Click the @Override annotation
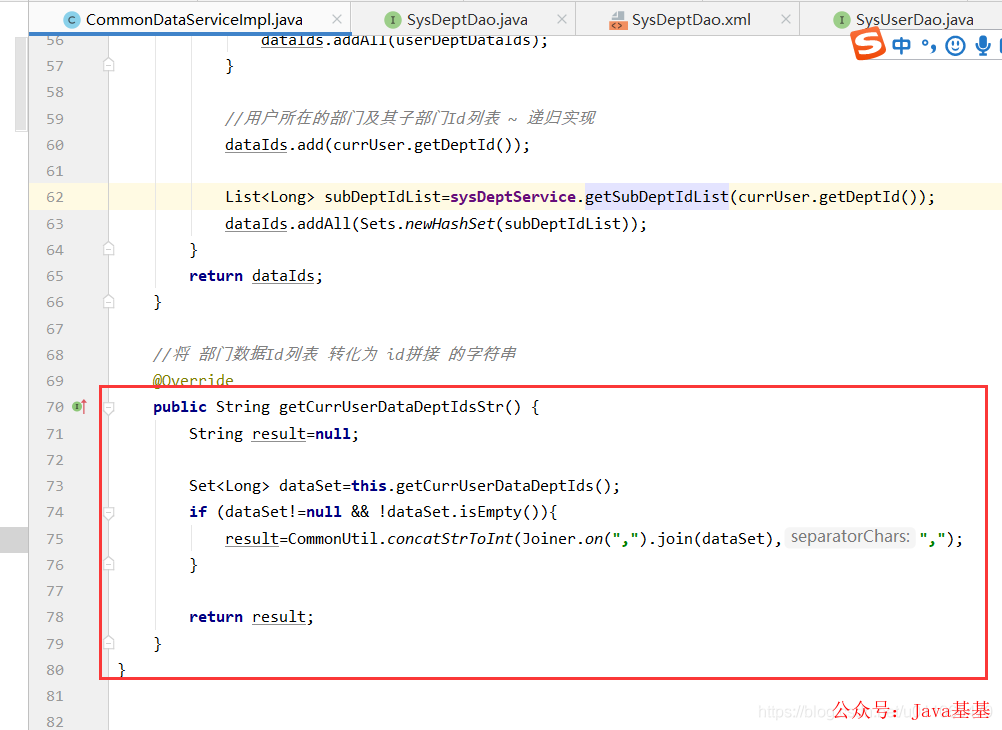Screen dimensions: 1002x730 coord(193,380)
